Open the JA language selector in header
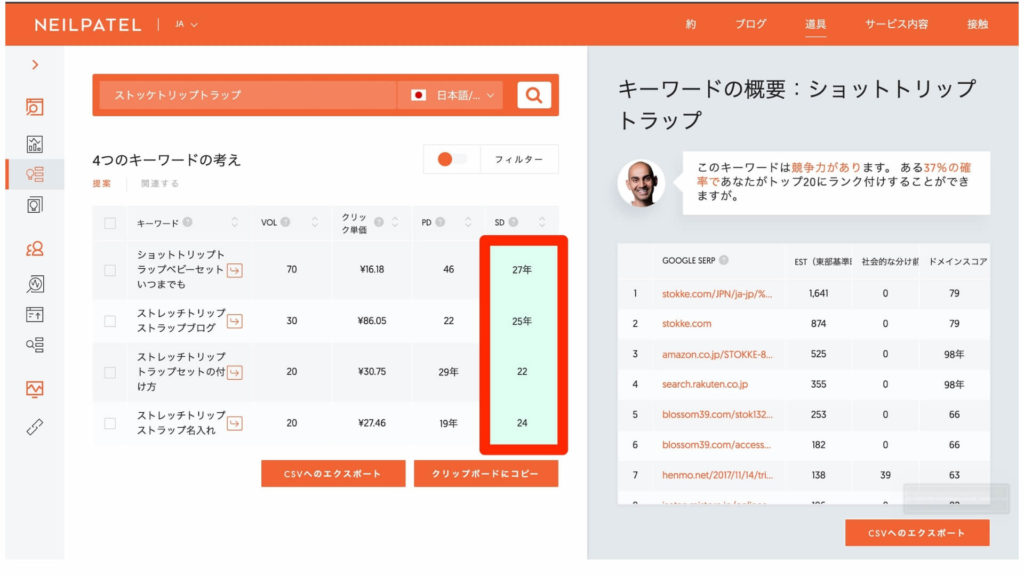The image size is (1024, 576). pyautogui.click(x=186, y=24)
